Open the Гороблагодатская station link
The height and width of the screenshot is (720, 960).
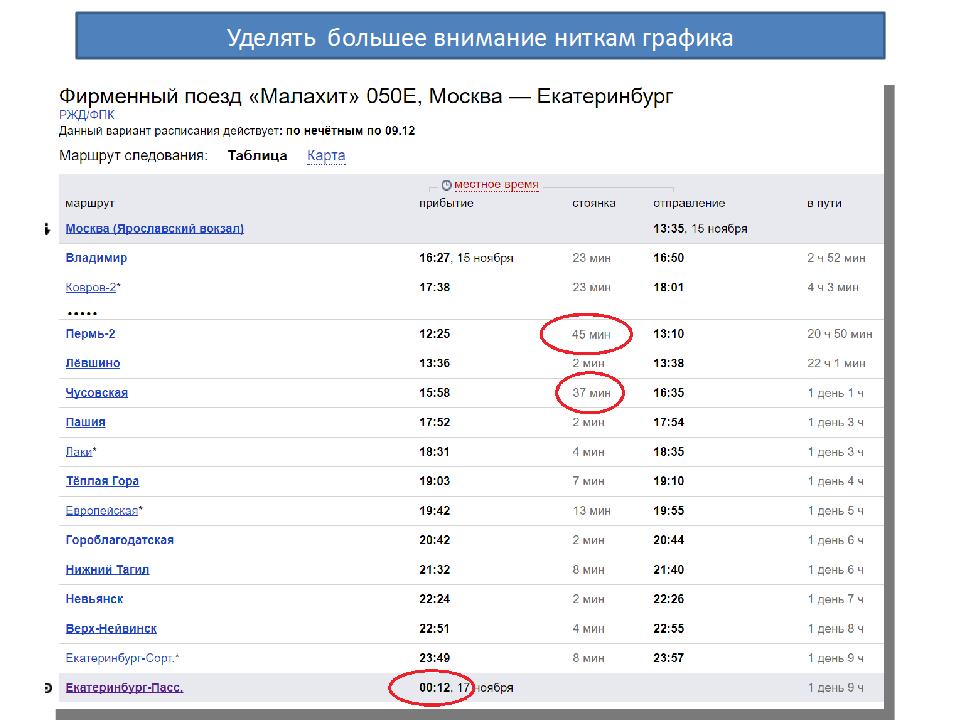119,540
